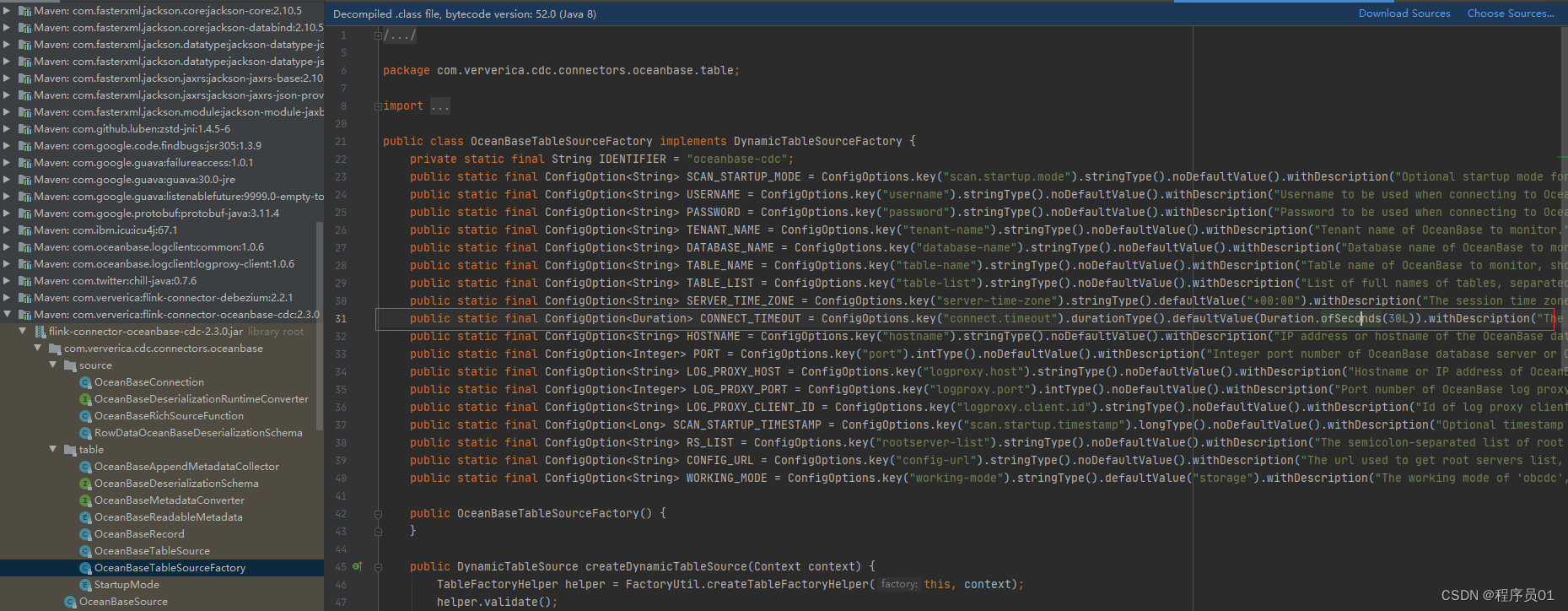This screenshot has width=1568, height=611.
Task: Click the OceanBaseReadableMetadata enum icon
Action: point(85,517)
